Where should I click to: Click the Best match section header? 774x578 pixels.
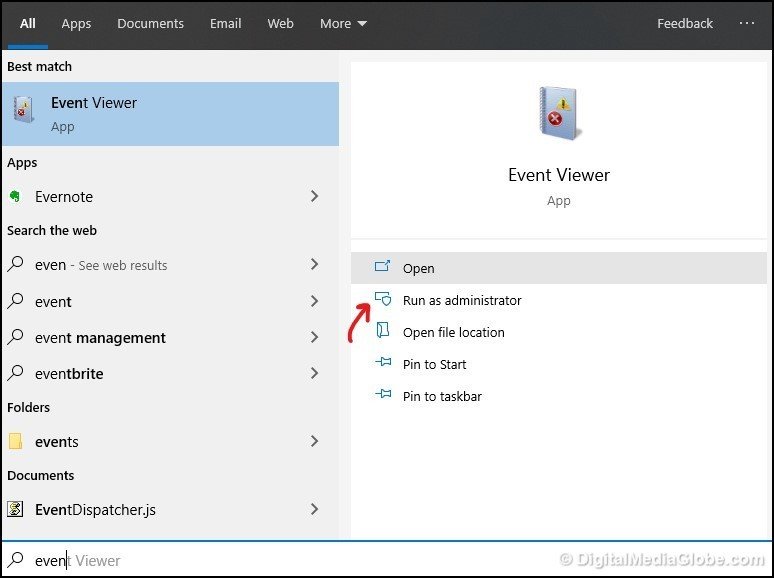(x=39, y=66)
